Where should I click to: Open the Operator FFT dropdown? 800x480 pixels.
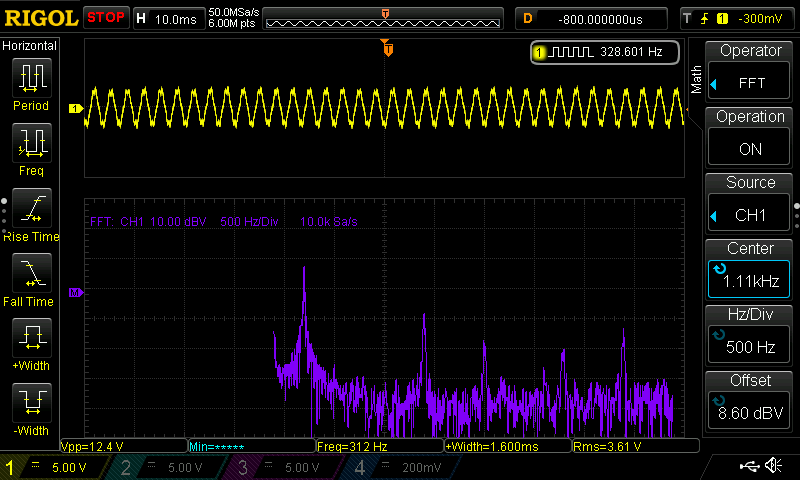751,72
